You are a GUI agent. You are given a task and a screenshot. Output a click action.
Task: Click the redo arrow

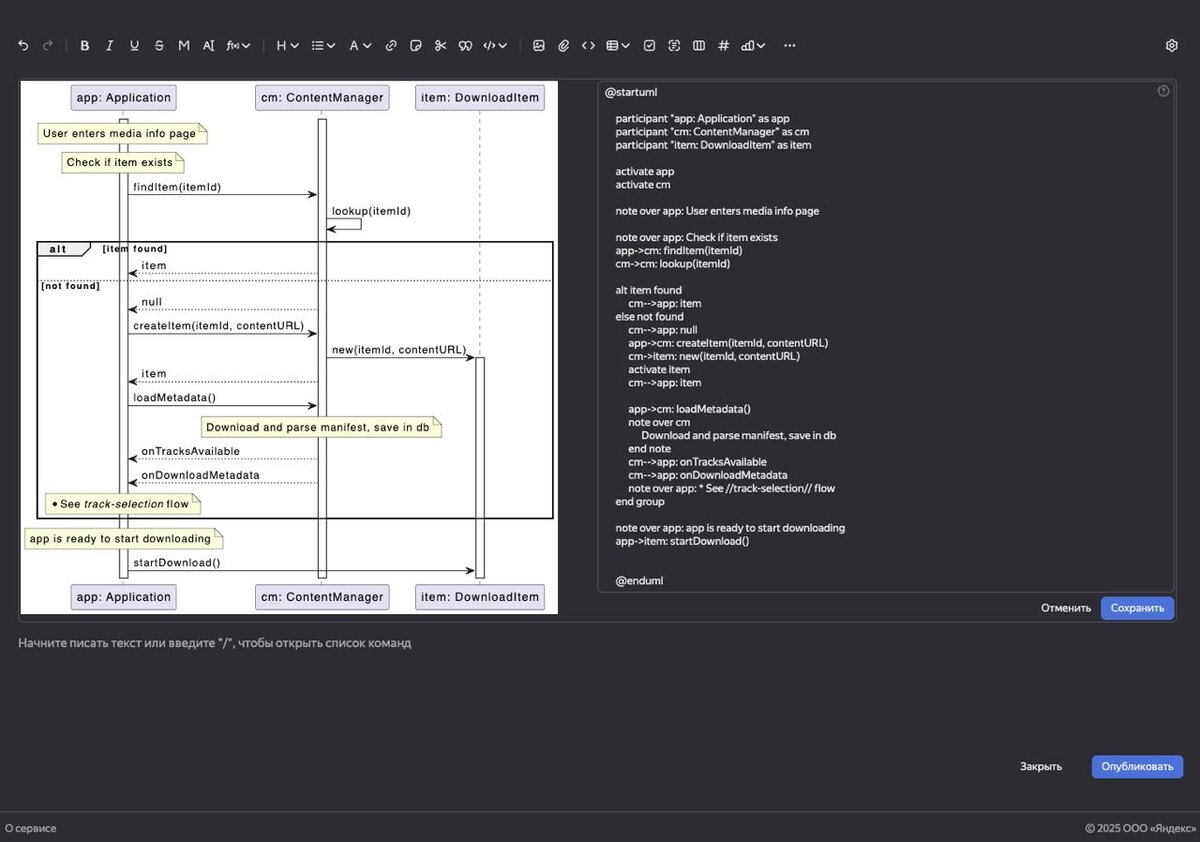47,45
